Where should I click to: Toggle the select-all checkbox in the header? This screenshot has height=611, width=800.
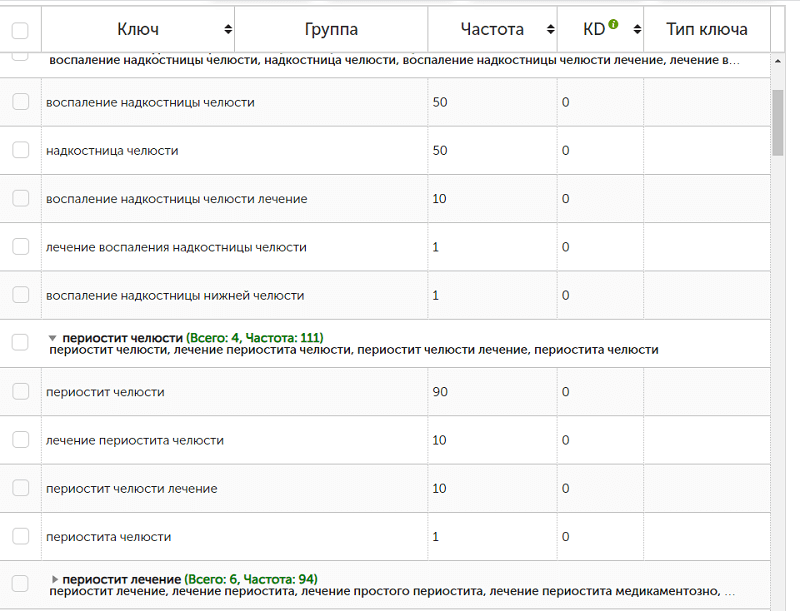tap(20, 30)
